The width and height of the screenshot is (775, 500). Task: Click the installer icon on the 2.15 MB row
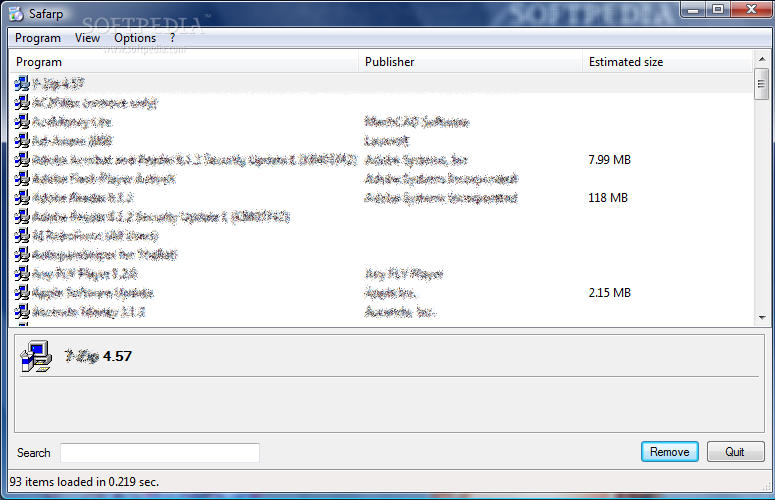pos(22,292)
